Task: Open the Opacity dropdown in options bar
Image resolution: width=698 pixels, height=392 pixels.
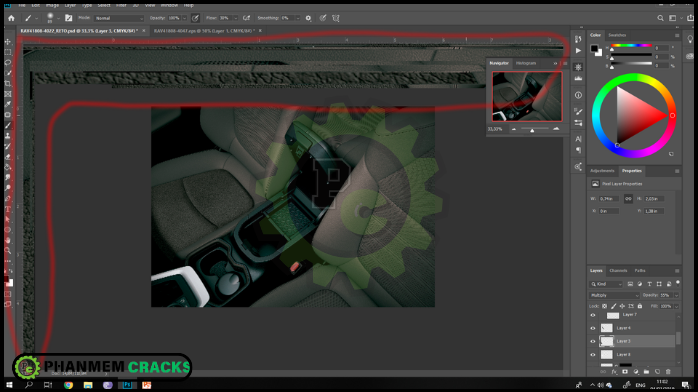Action: [184, 18]
